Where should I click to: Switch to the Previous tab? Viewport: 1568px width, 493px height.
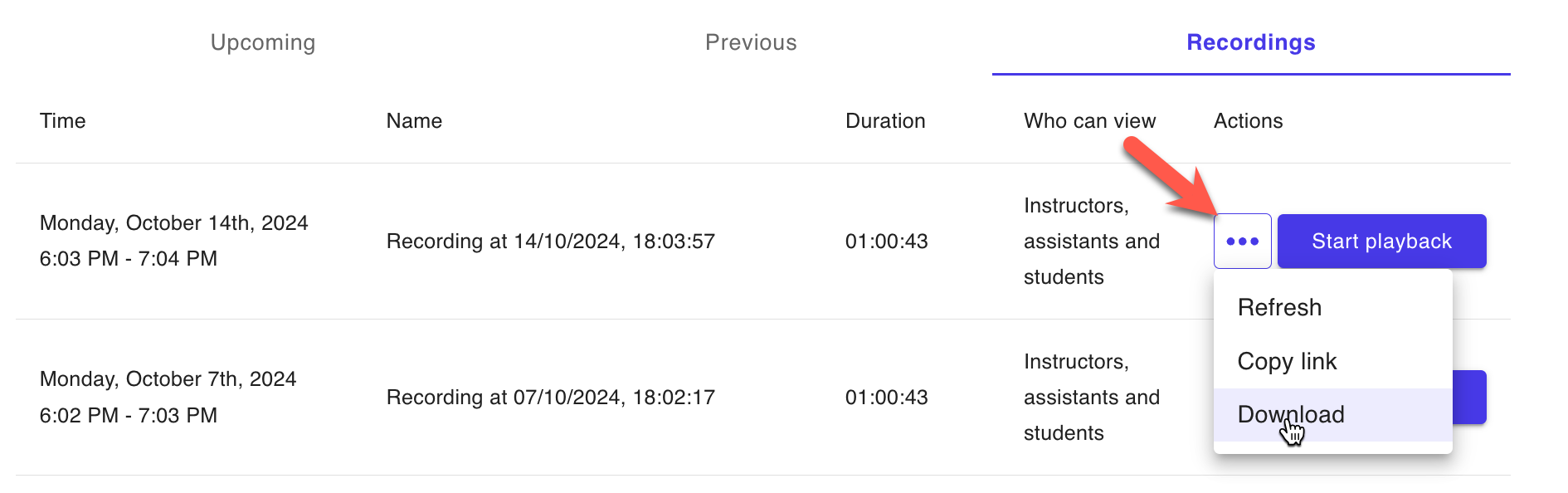[751, 42]
